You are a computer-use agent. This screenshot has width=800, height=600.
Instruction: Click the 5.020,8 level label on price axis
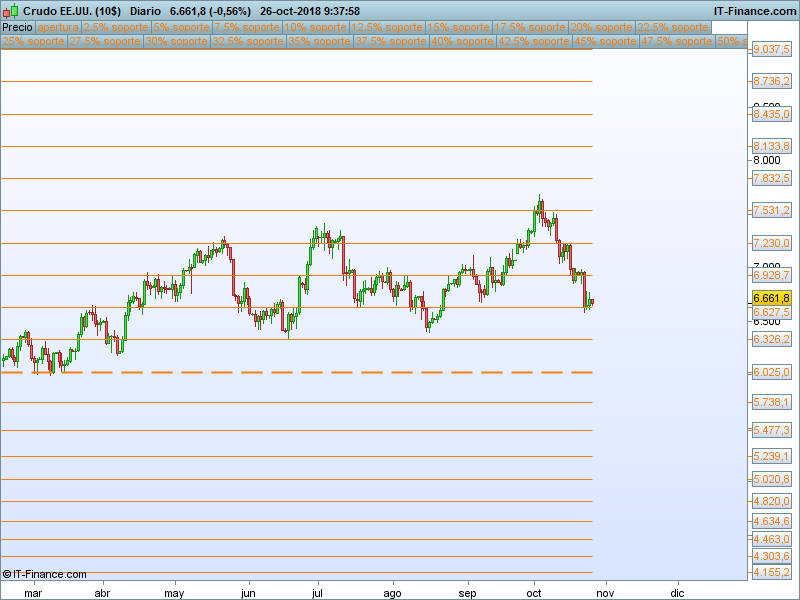tap(771, 480)
